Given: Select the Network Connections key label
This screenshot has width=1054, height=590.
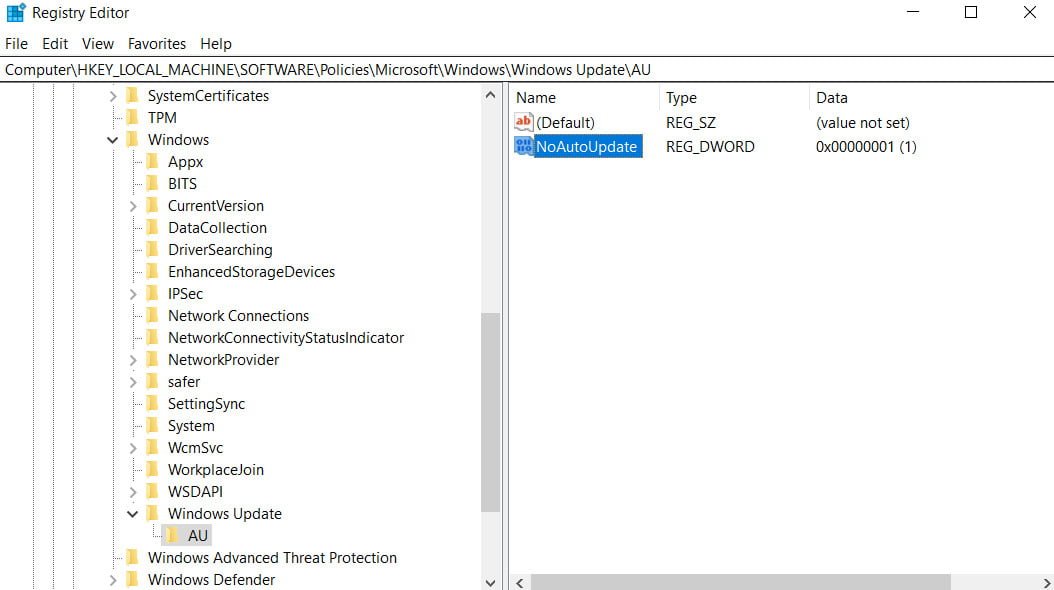Looking at the screenshot, I should [x=238, y=316].
